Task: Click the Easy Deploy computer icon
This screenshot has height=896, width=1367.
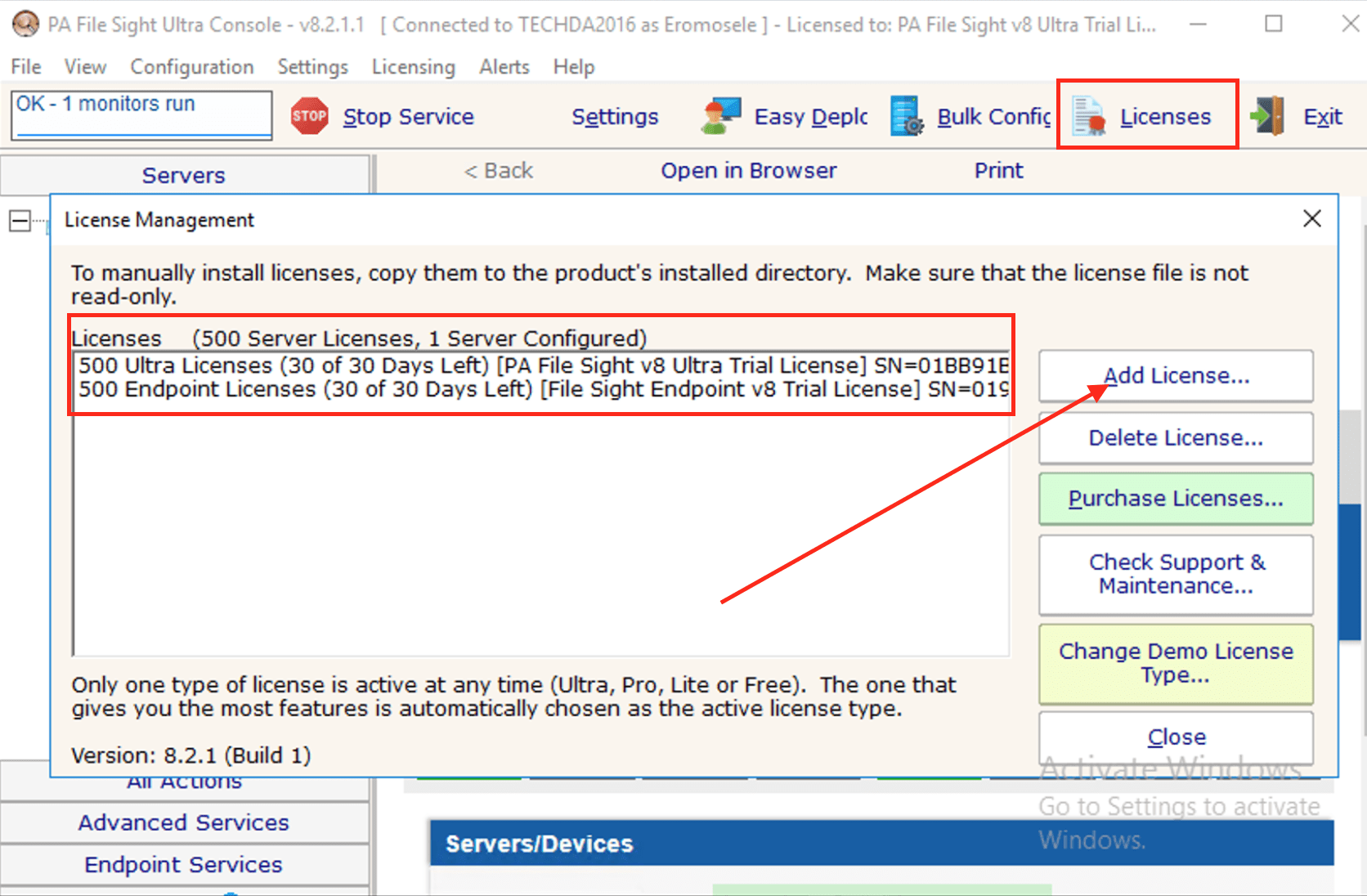Action: (720, 116)
